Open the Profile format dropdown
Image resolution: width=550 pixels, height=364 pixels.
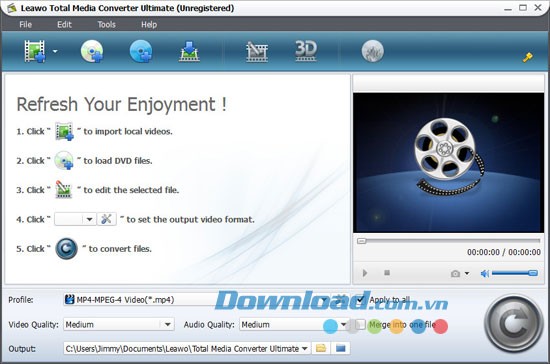point(197,299)
